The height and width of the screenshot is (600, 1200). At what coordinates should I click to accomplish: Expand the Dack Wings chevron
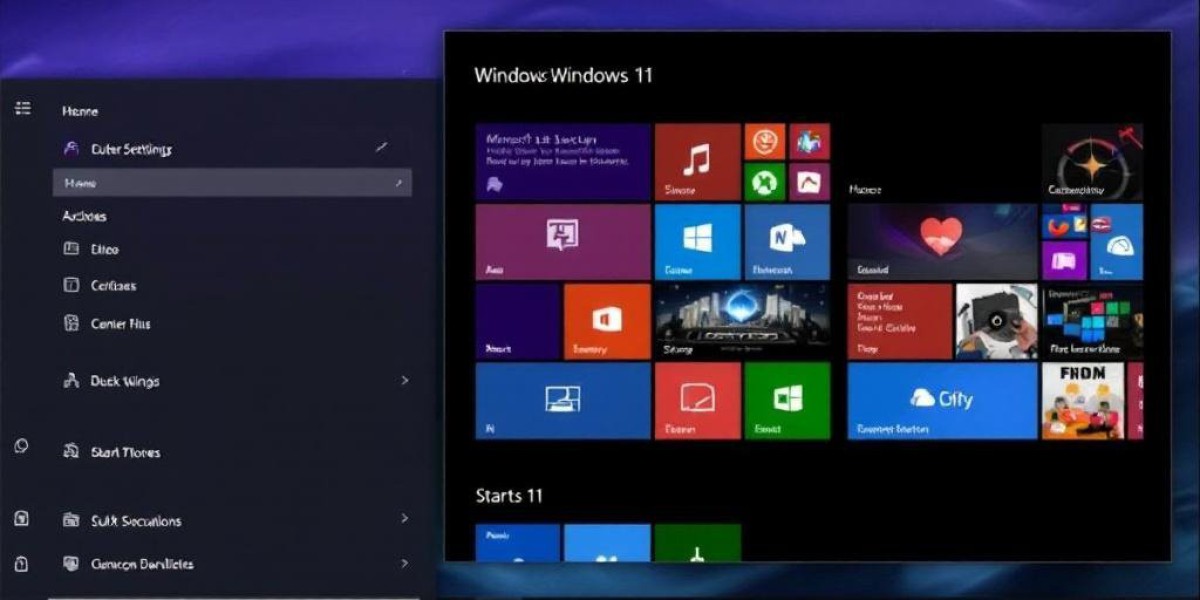click(404, 381)
